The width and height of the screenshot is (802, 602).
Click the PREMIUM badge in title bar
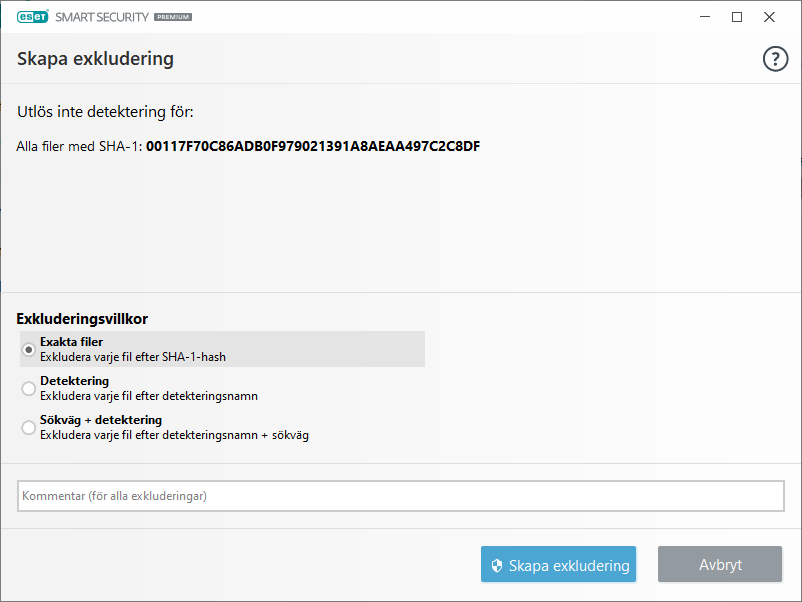[173, 17]
